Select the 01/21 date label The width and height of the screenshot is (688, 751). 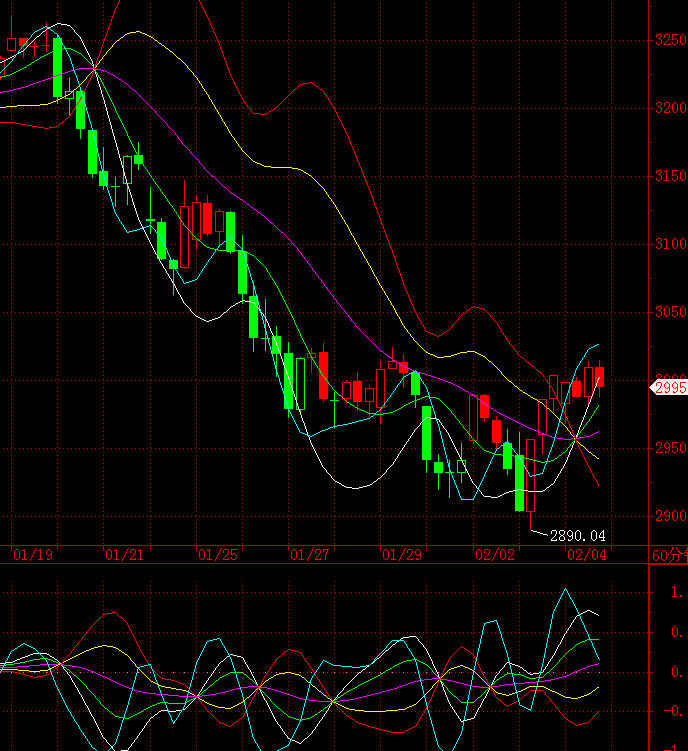[125, 555]
